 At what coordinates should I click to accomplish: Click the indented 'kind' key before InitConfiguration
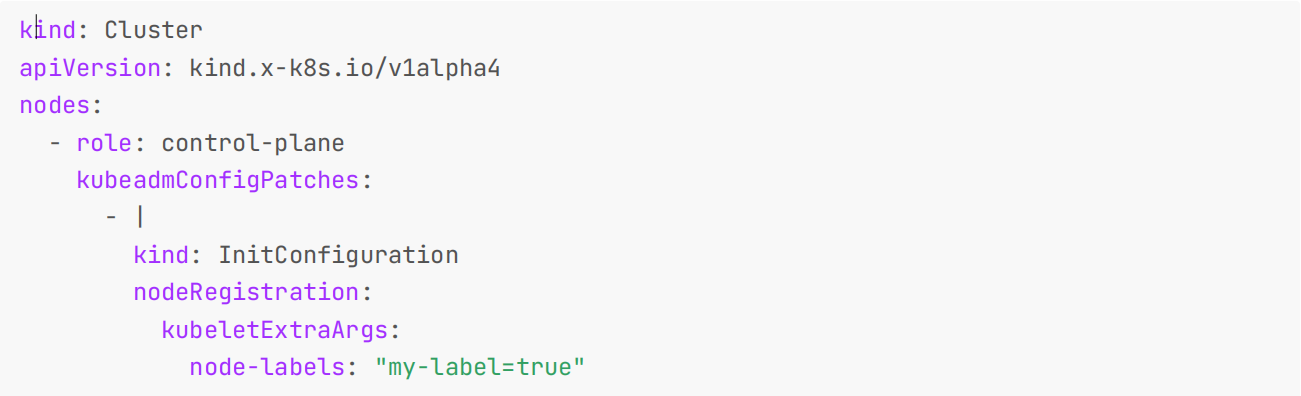coord(160,255)
